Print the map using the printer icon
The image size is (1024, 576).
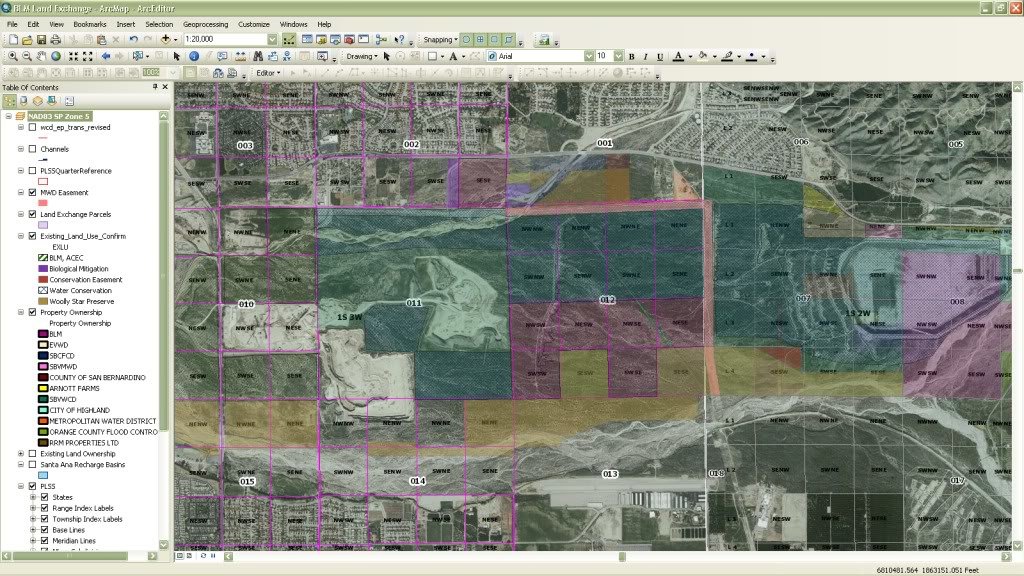pos(56,40)
